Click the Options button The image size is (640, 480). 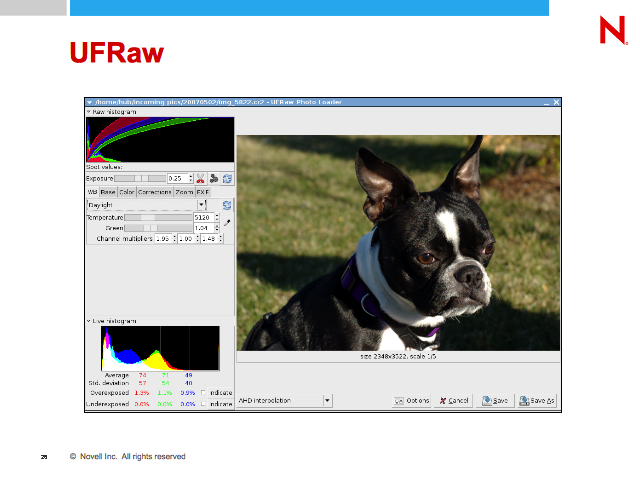pyautogui.click(x=411, y=401)
